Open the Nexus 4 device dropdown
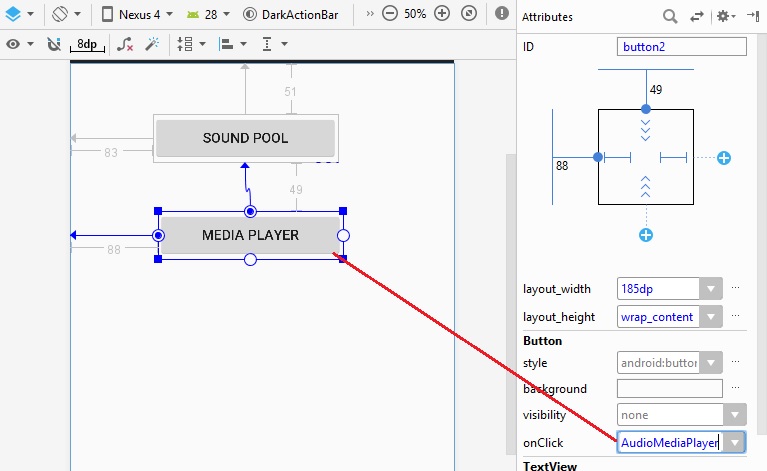The image size is (767, 471). pos(138,15)
